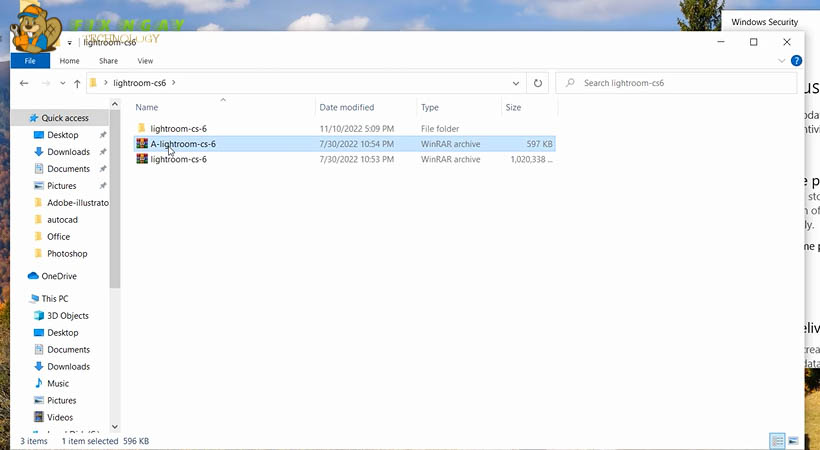Expand the address bar history dropdown
Screen dimensions: 820x450
(516, 83)
